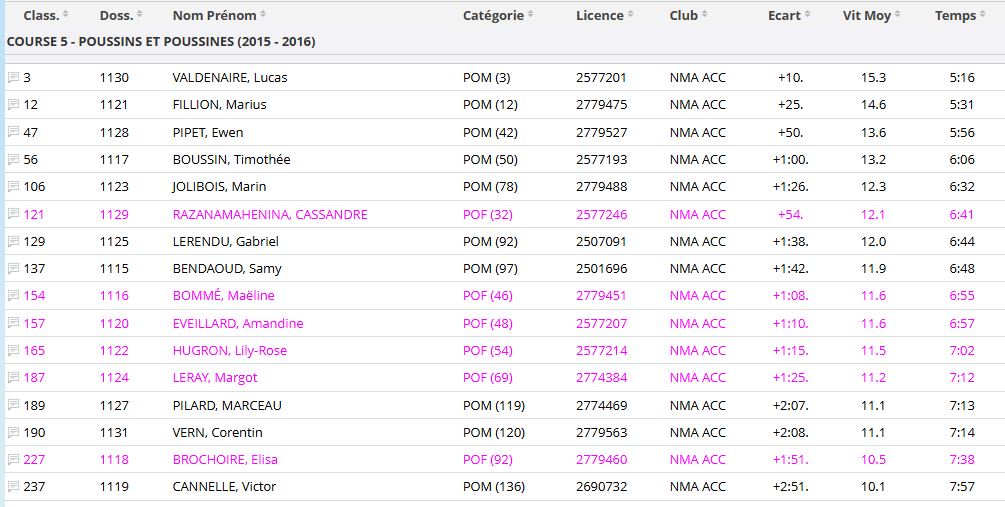Click the comment icon beside rank 189
This screenshot has width=1005, height=507.
click(x=13, y=405)
